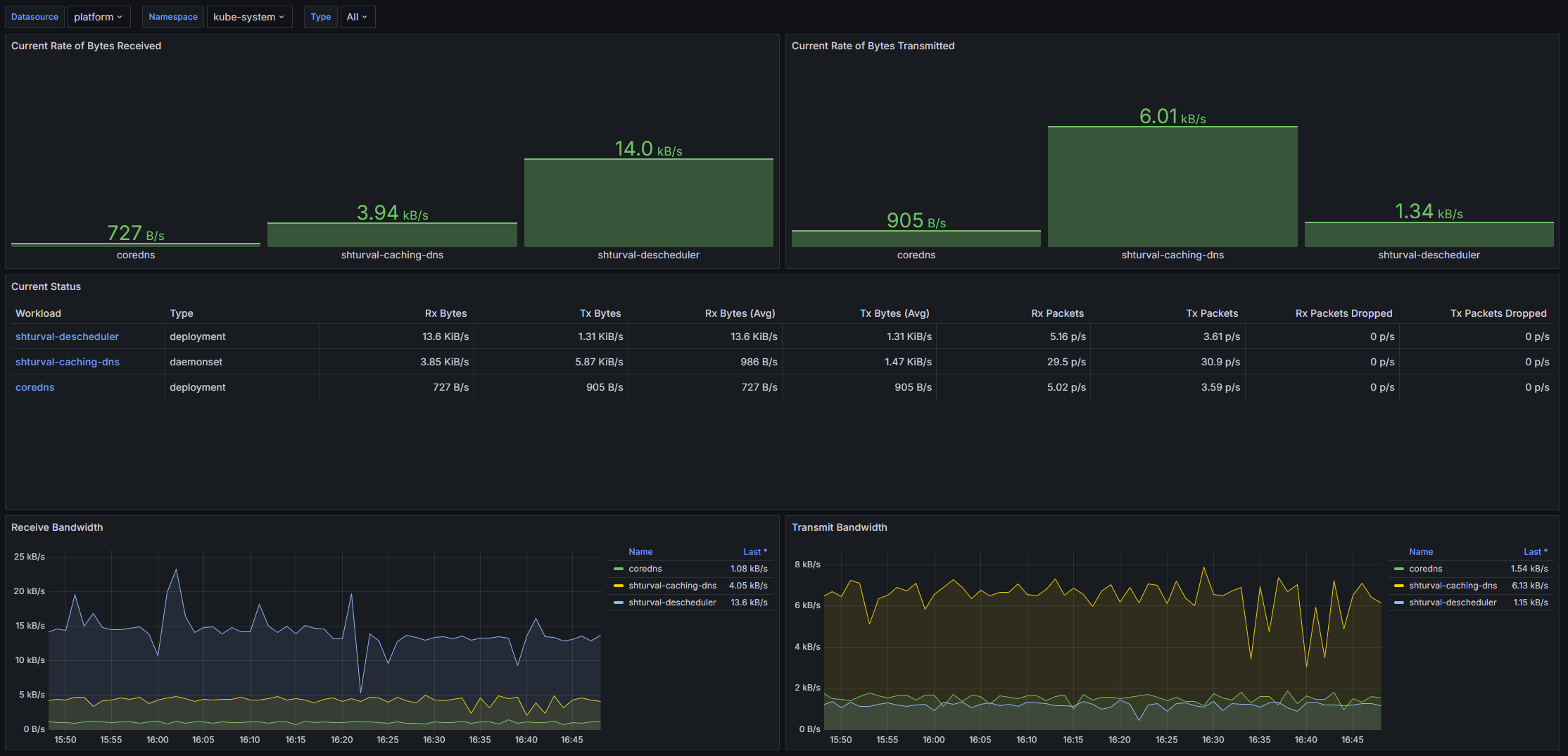Click the Receive Bandwidth panel title

(x=57, y=527)
